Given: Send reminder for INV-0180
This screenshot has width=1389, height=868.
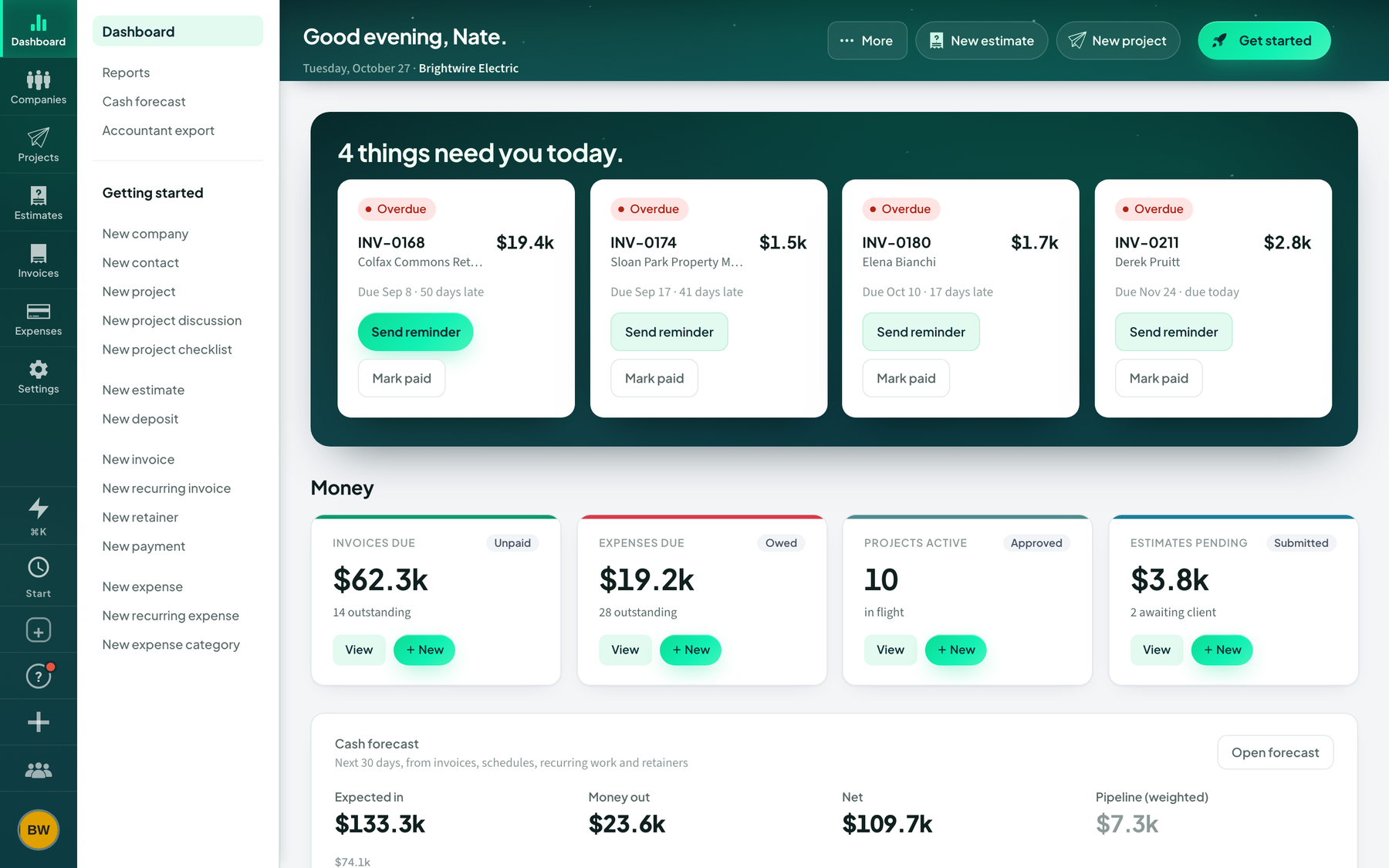Looking at the screenshot, I should pos(921,332).
